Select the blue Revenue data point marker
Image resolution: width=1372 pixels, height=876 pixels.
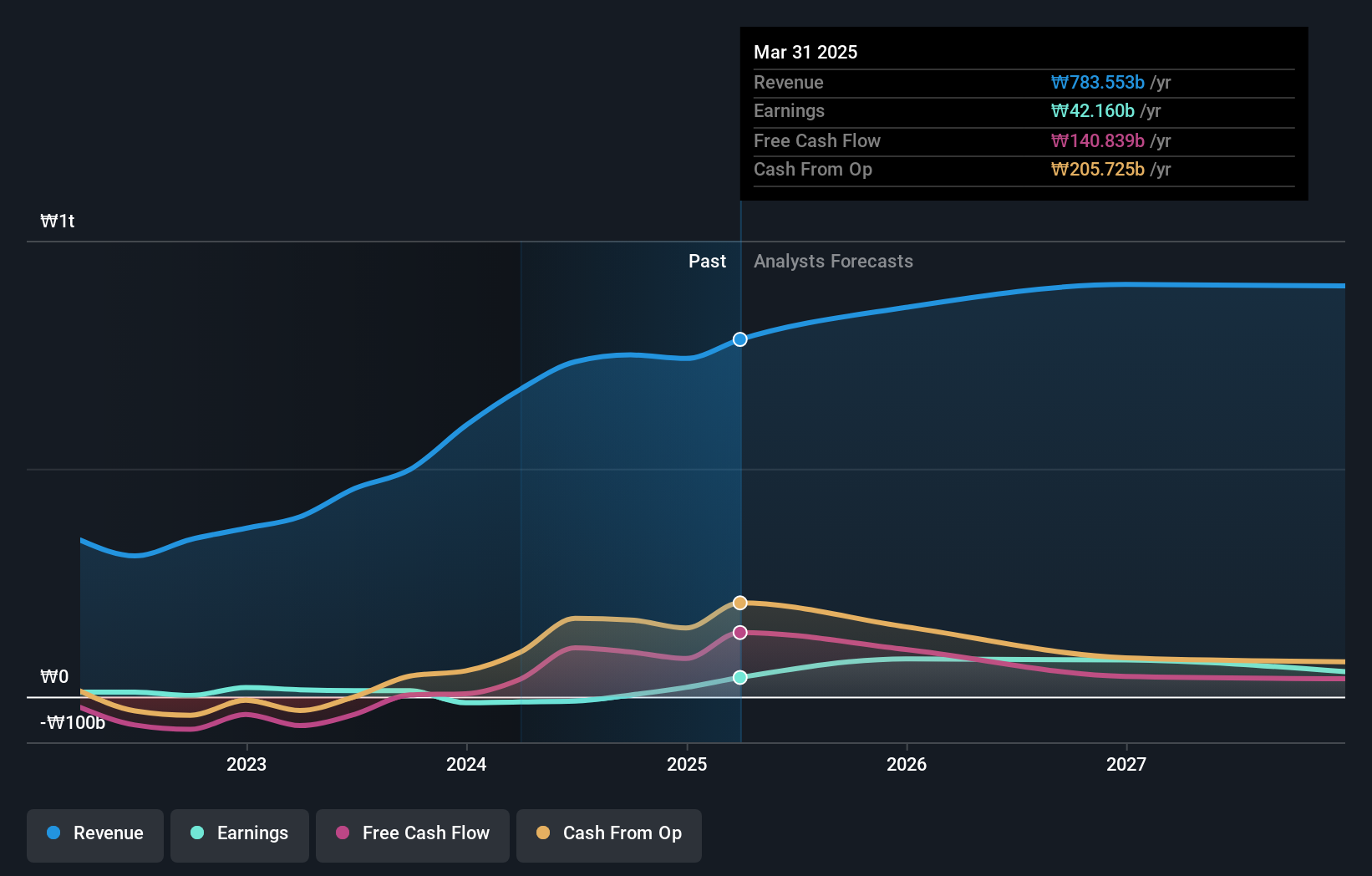[x=739, y=339]
